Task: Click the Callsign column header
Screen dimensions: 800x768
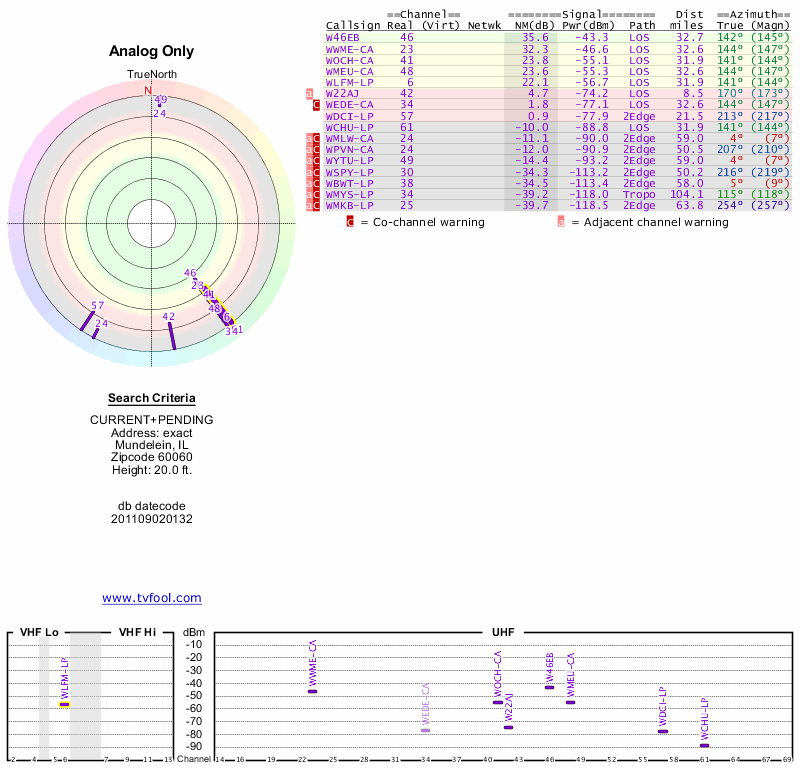Action: pos(352,25)
